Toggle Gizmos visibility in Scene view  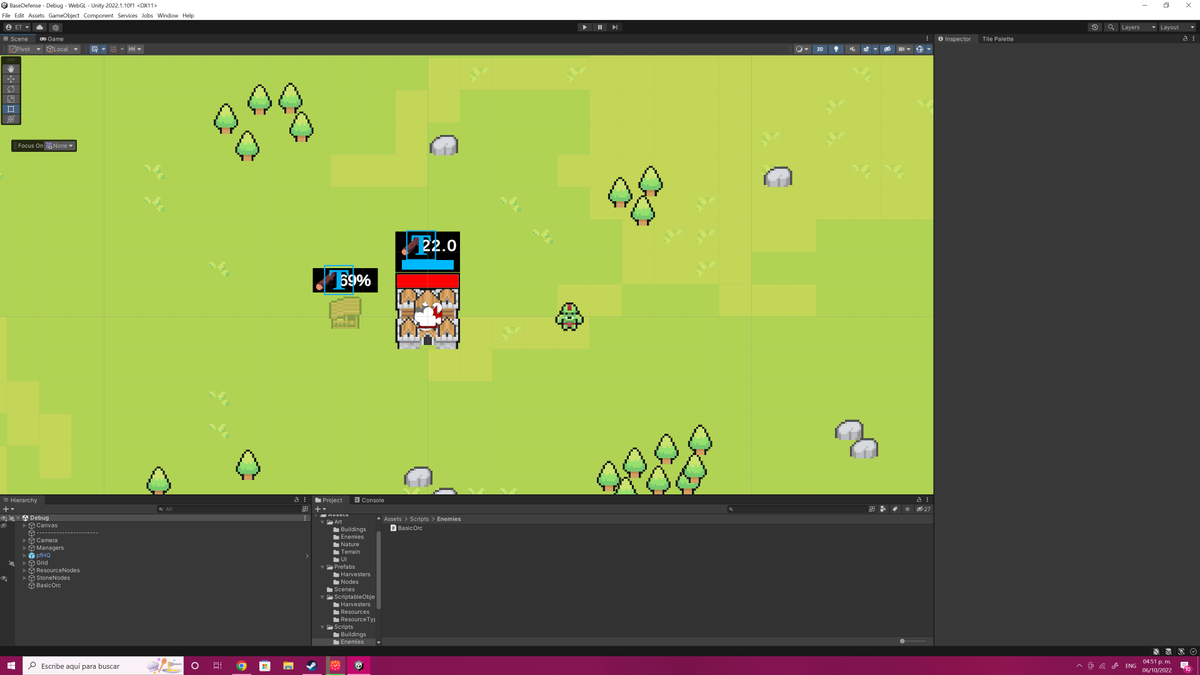(918, 49)
